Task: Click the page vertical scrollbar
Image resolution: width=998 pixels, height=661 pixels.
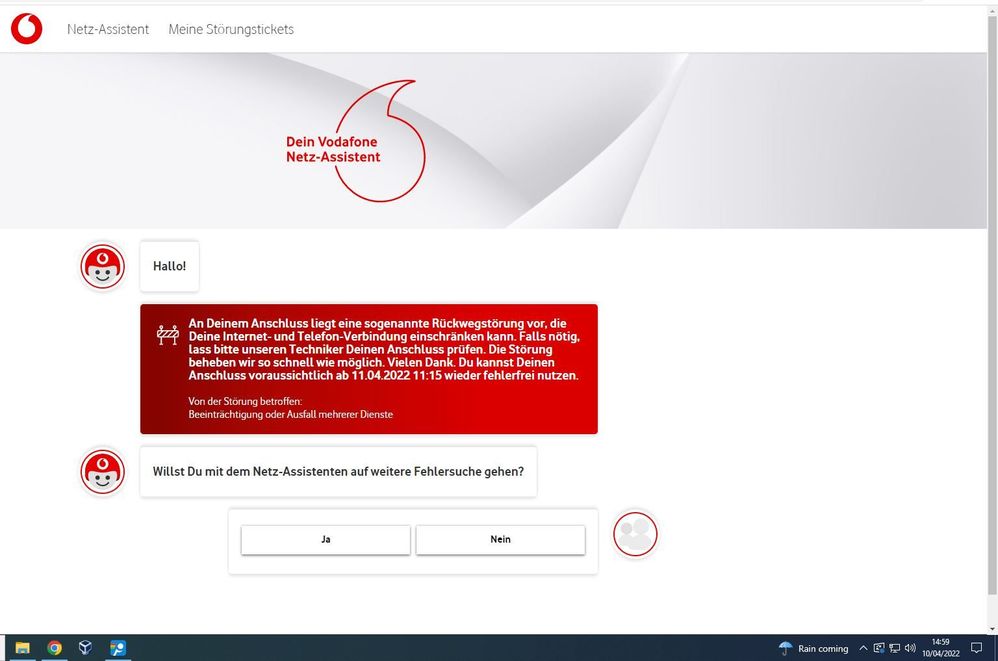Action: 992,305
